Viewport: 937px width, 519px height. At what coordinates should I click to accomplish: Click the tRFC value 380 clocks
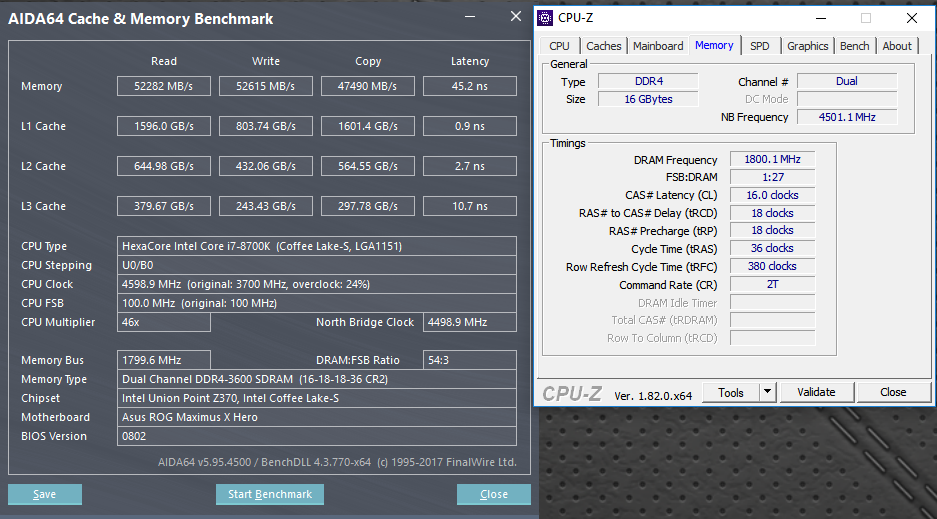point(772,266)
